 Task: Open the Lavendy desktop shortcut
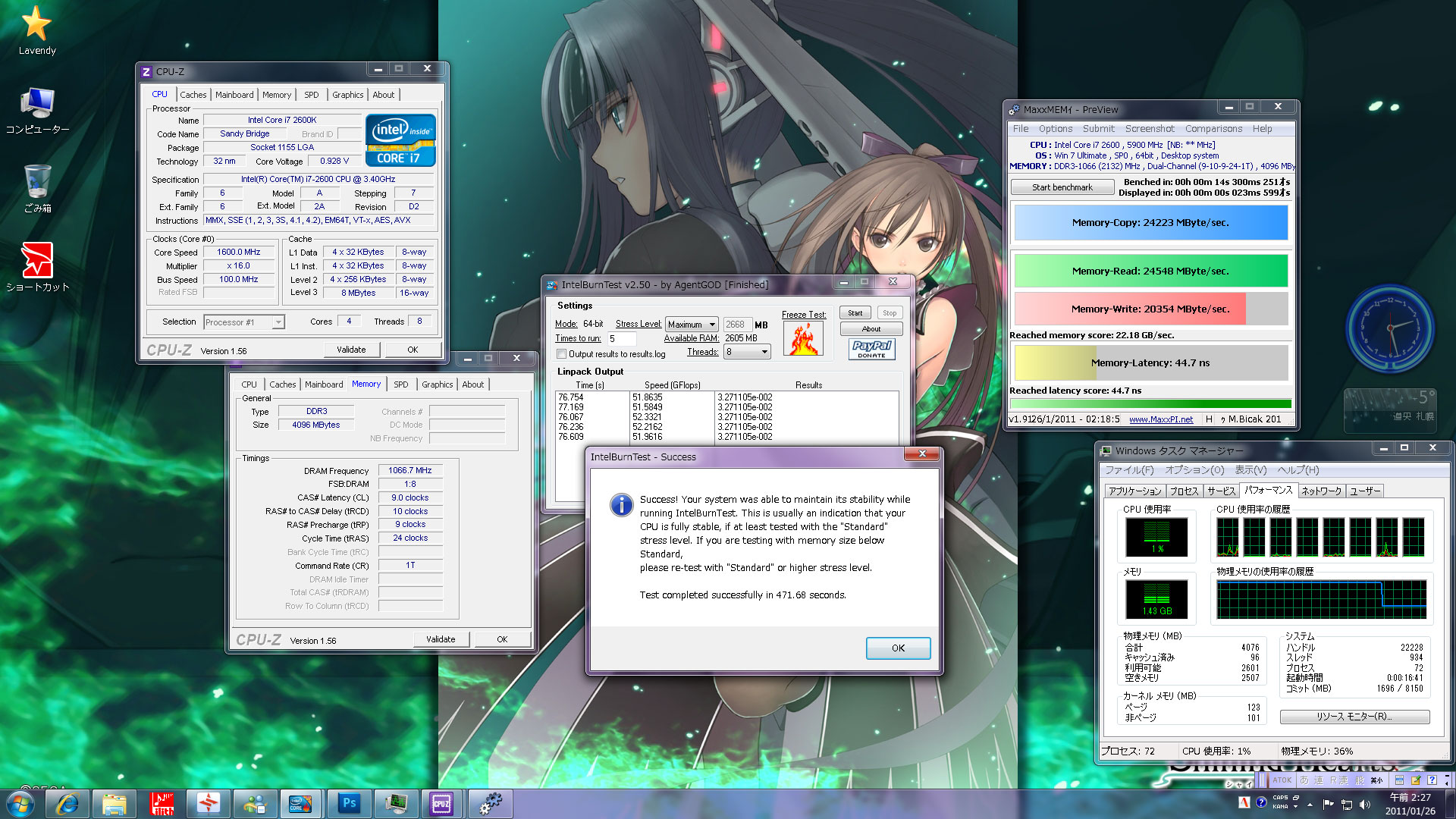click(x=36, y=30)
